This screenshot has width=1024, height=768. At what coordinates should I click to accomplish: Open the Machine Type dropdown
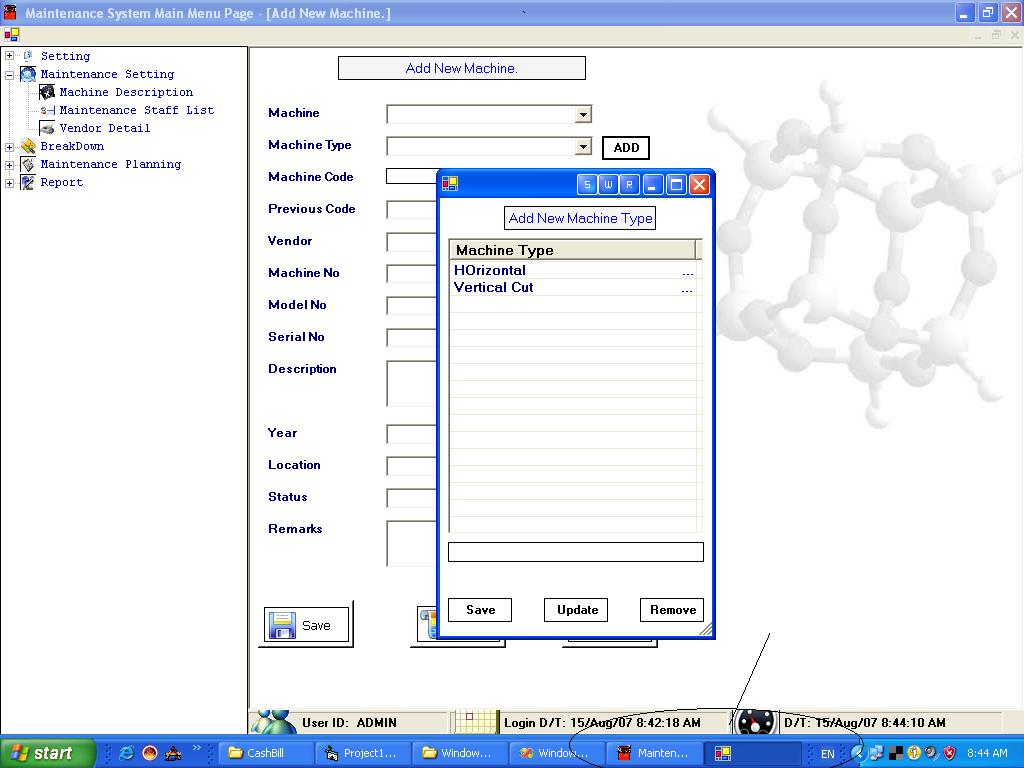coord(583,147)
